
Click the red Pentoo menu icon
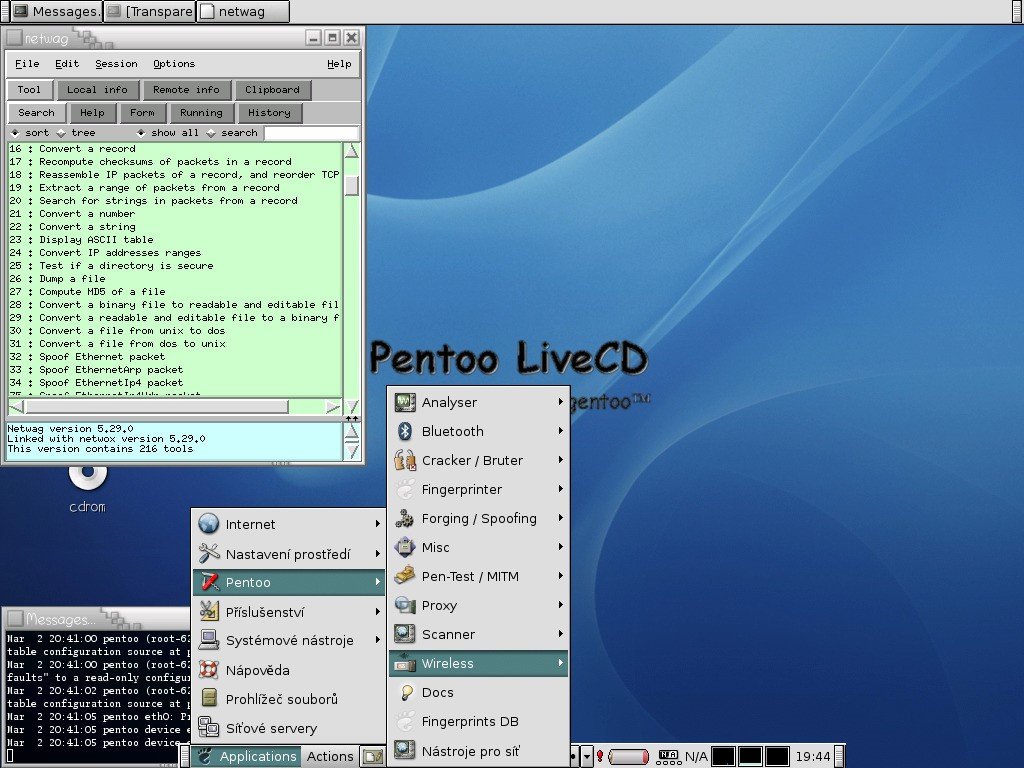click(210, 582)
